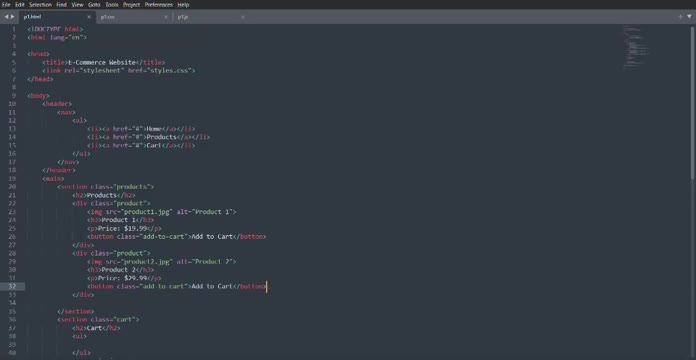This screenshot has width=696, height=360.
Task: Close the p1.js tab
Action: click(243, 17)
